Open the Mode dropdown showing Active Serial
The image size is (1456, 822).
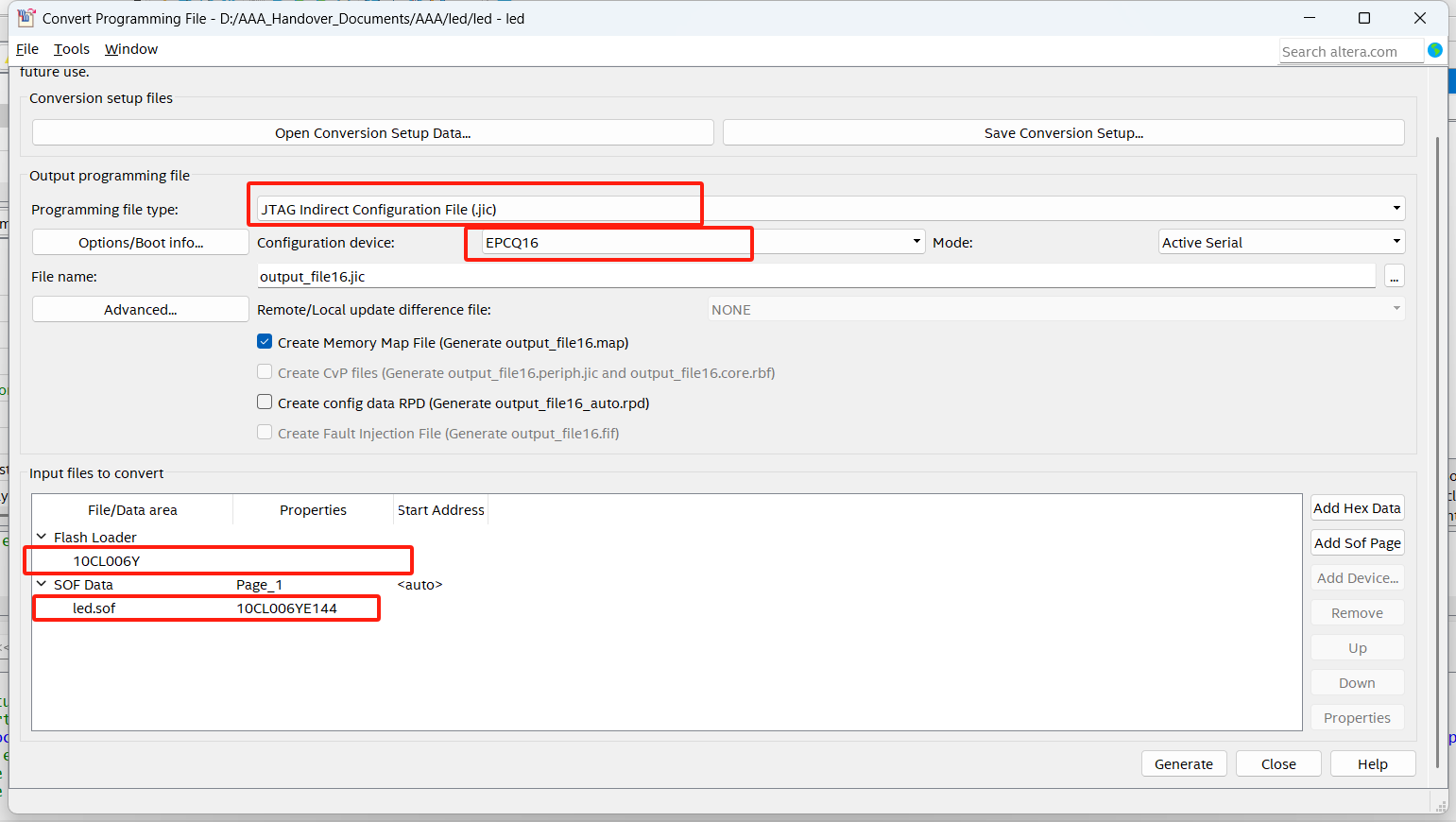click(x=1282, y=242)
